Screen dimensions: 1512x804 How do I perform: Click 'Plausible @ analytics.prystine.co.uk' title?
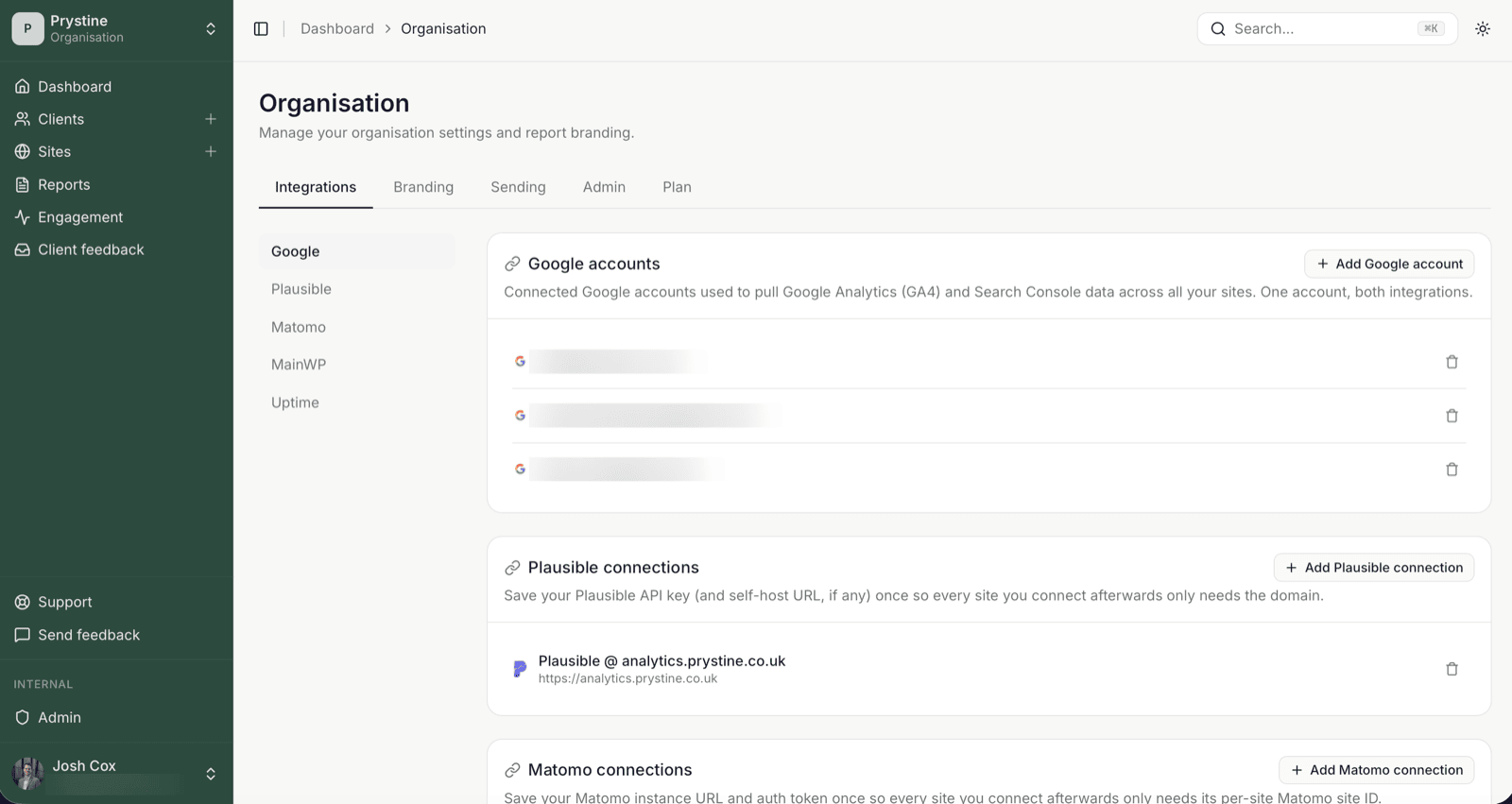coord(661,661)
